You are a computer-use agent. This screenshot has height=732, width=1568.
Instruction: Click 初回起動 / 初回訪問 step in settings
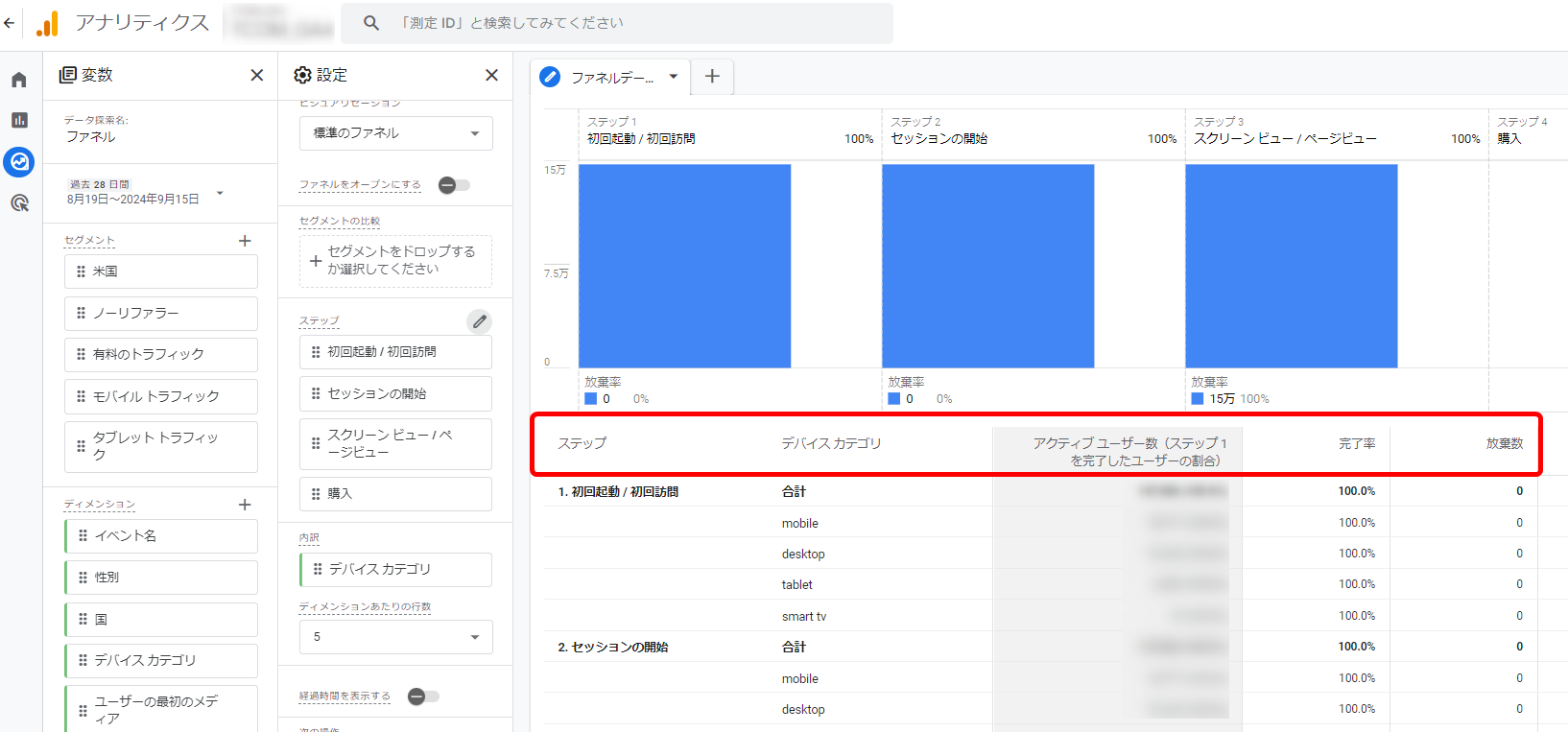click(395, 352)
